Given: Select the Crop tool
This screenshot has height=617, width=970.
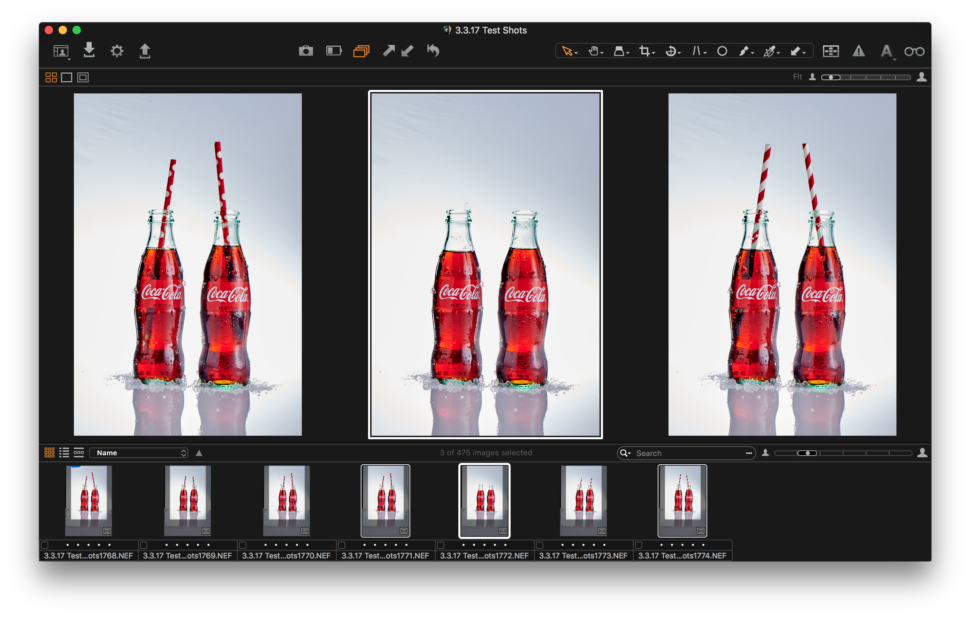Looking at the screenshot, I should click(x=646, y=49).
